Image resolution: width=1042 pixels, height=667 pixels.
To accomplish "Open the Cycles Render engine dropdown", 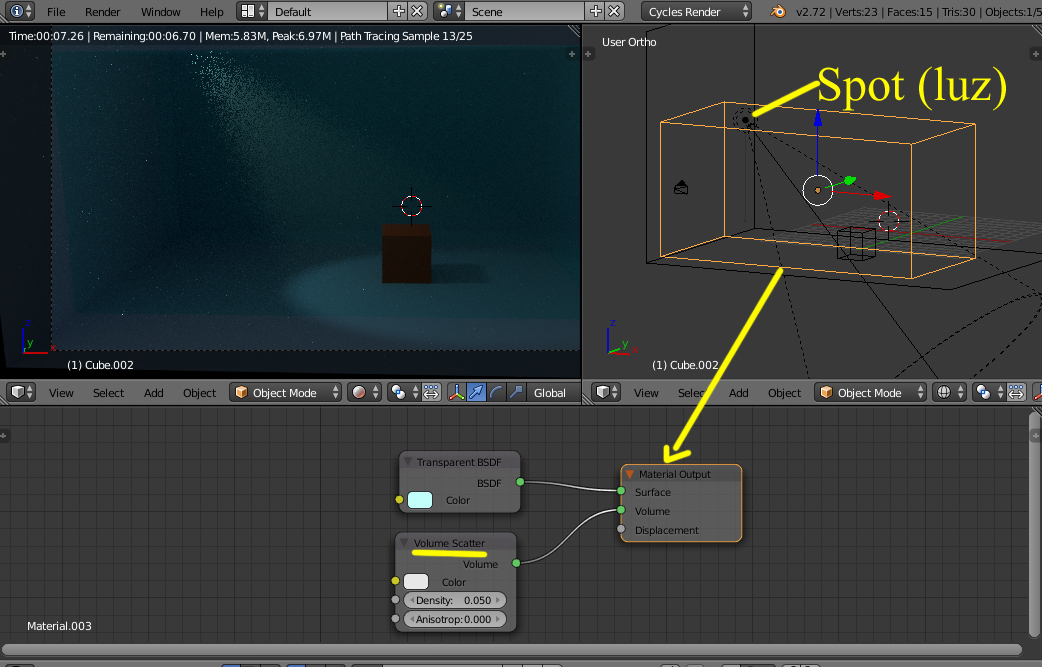I will coord(698,12).
